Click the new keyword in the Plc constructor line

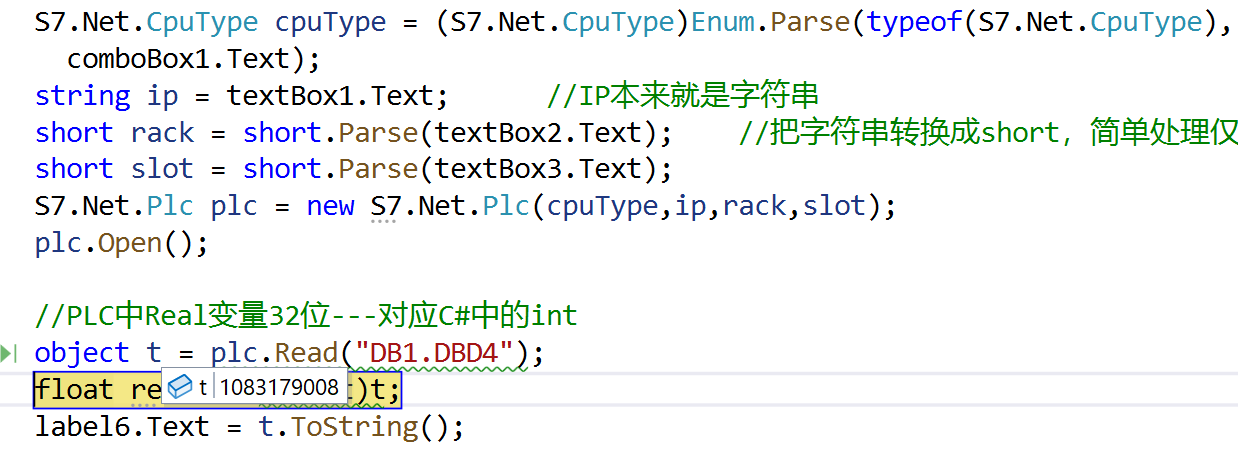pos(330,206)
